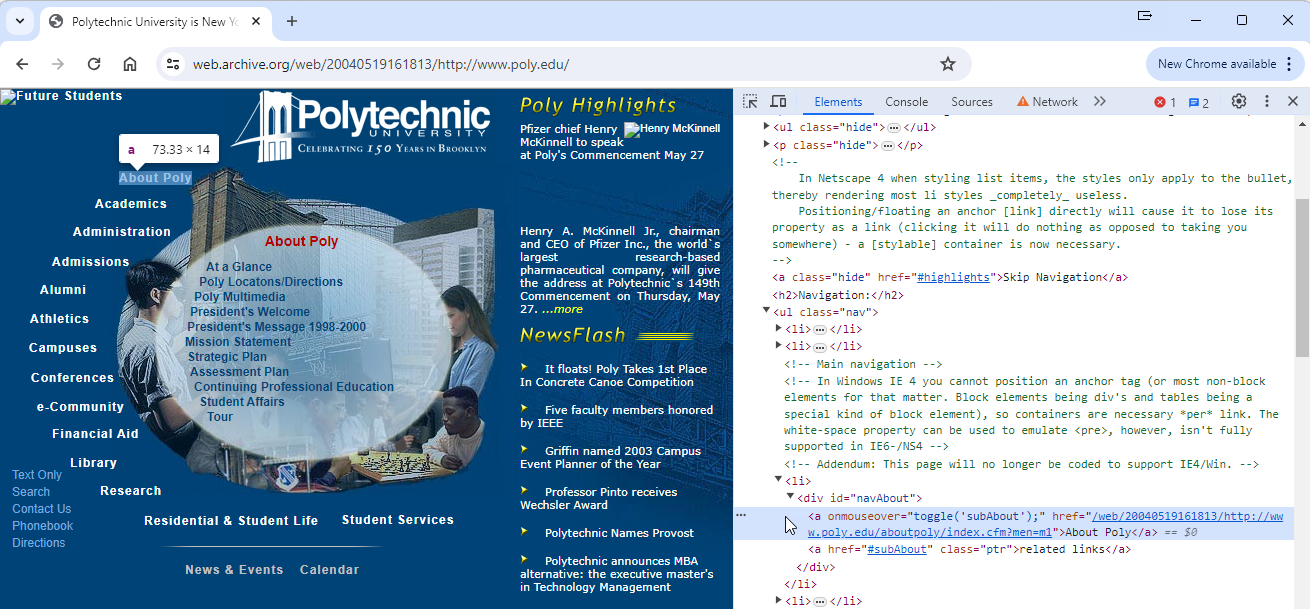The width and height of the screenshot is (1310, 609).
Task: Open DevTools three-dot customize menu
Action: point(1266,102)
